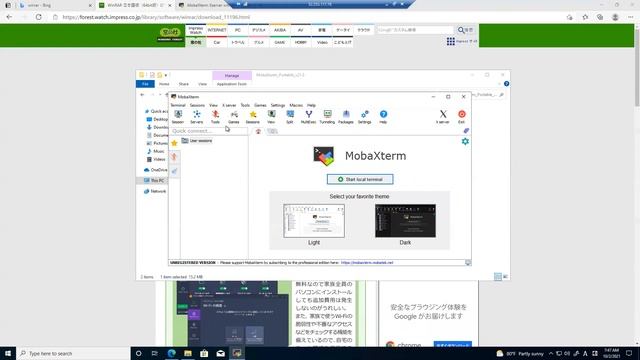Click the home tab icon in MobaXterm
640x360 pixels.
[x=258, y=131]
